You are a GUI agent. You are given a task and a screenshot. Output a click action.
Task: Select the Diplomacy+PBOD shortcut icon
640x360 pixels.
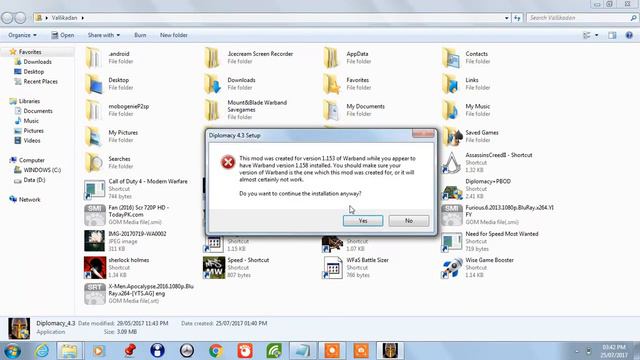[452, 191]
